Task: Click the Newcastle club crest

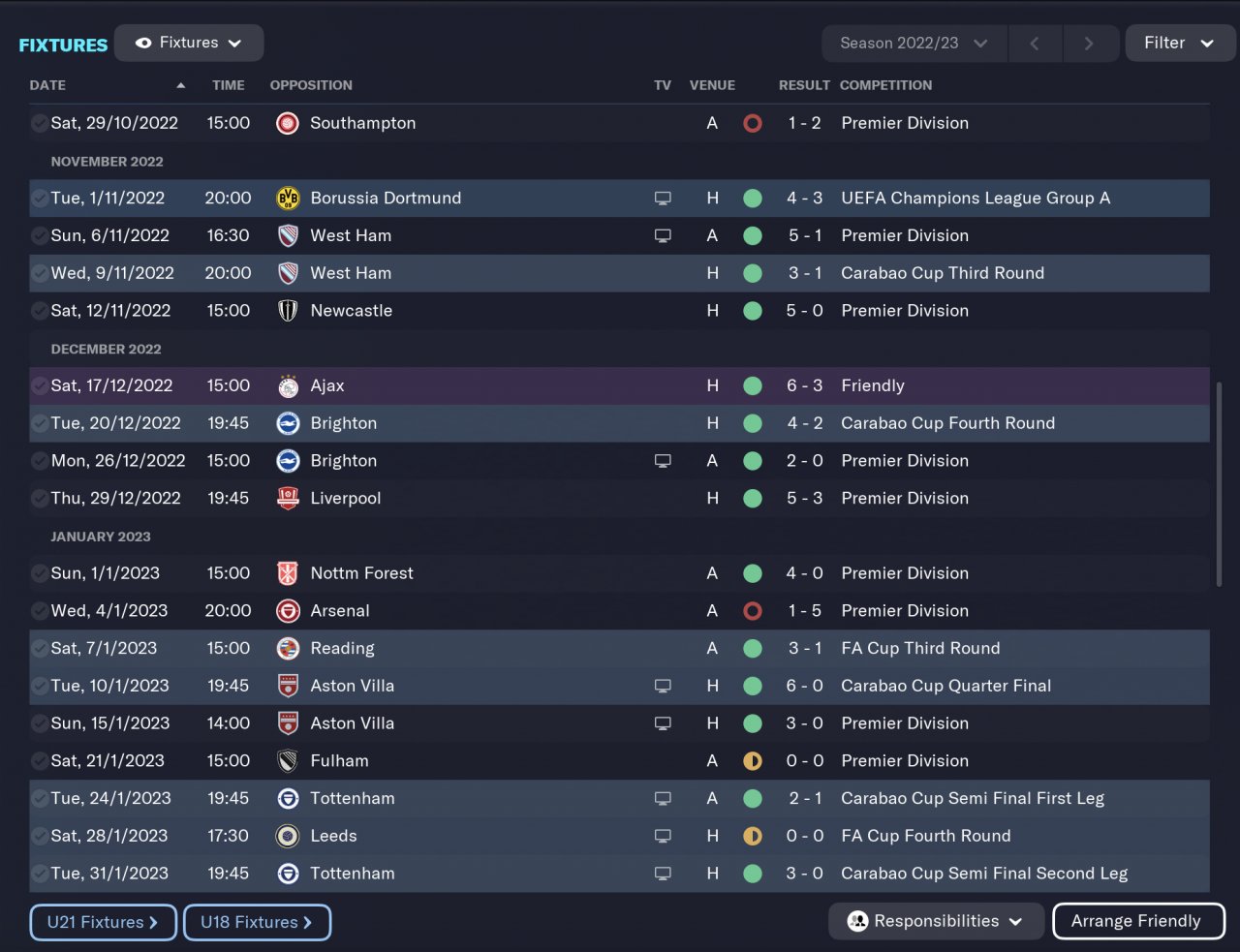Action: coord(288,311)
